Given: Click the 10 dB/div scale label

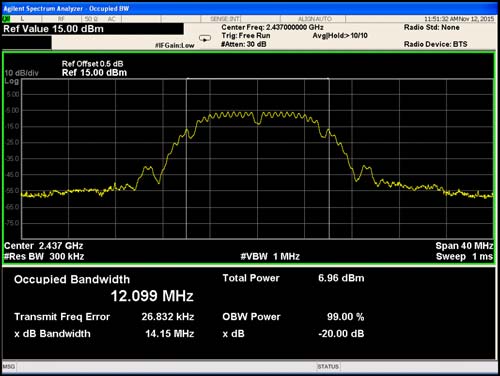Looking at the screenshot, I should pos(21,73).
